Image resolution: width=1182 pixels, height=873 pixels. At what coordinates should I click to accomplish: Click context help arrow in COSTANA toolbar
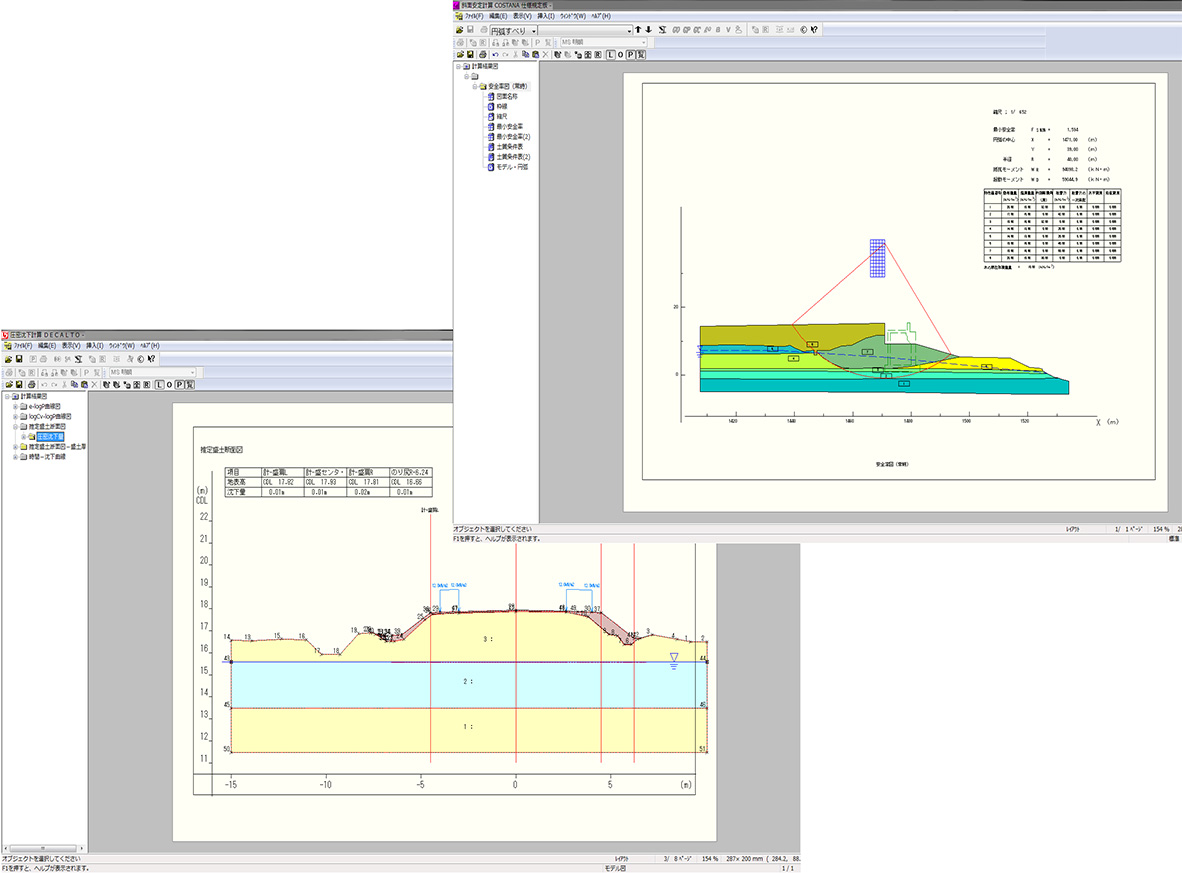tap(814, 30)
